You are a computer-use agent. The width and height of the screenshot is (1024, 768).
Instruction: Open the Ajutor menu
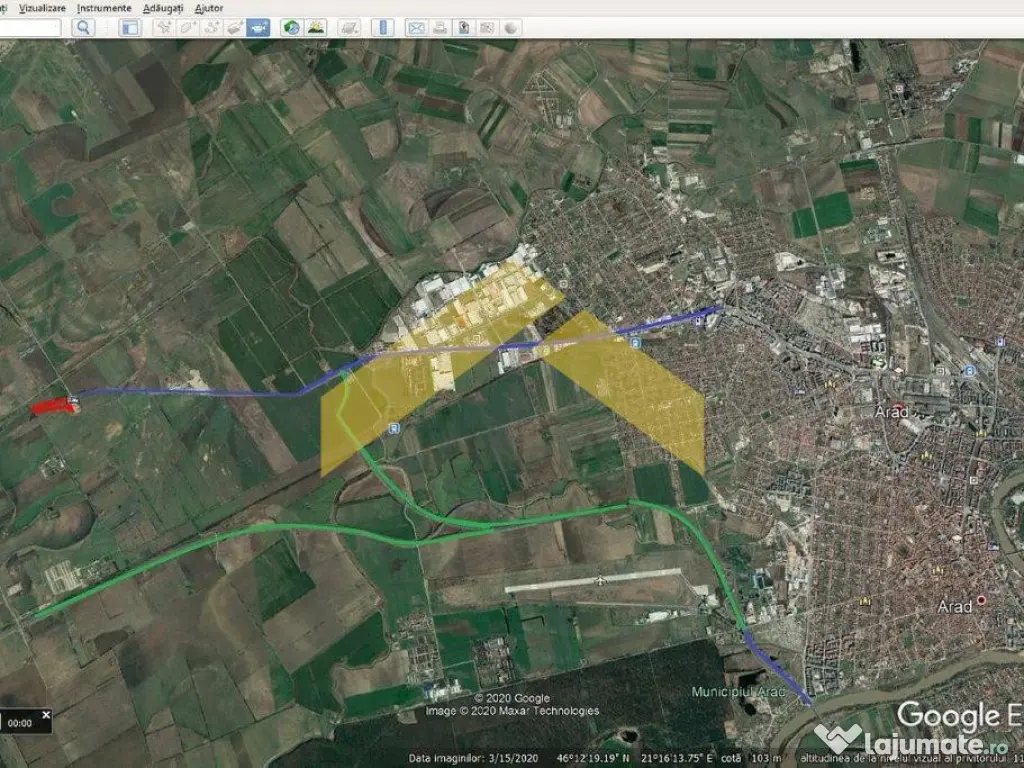tap(209, 7)
